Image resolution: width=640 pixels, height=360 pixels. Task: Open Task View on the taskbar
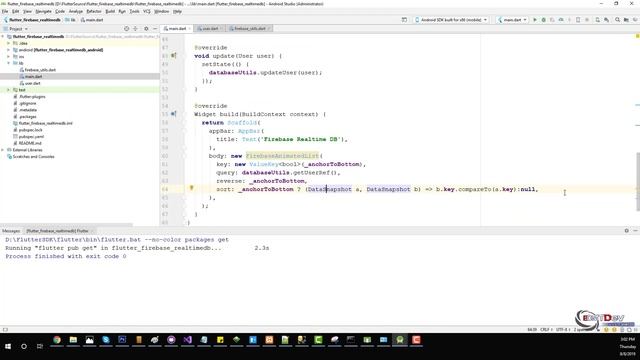[x=40, y=346]
